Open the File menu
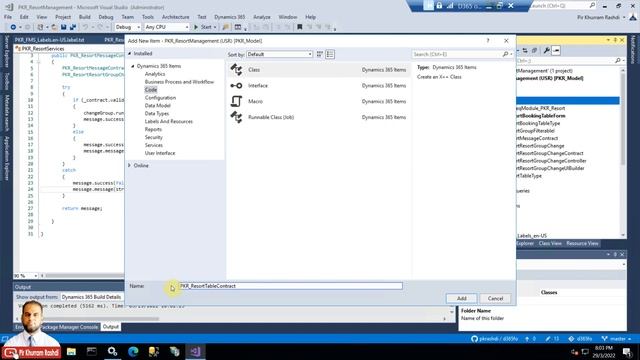The width and height of the screenshot is (640, 360). click(x=8, y=17)
